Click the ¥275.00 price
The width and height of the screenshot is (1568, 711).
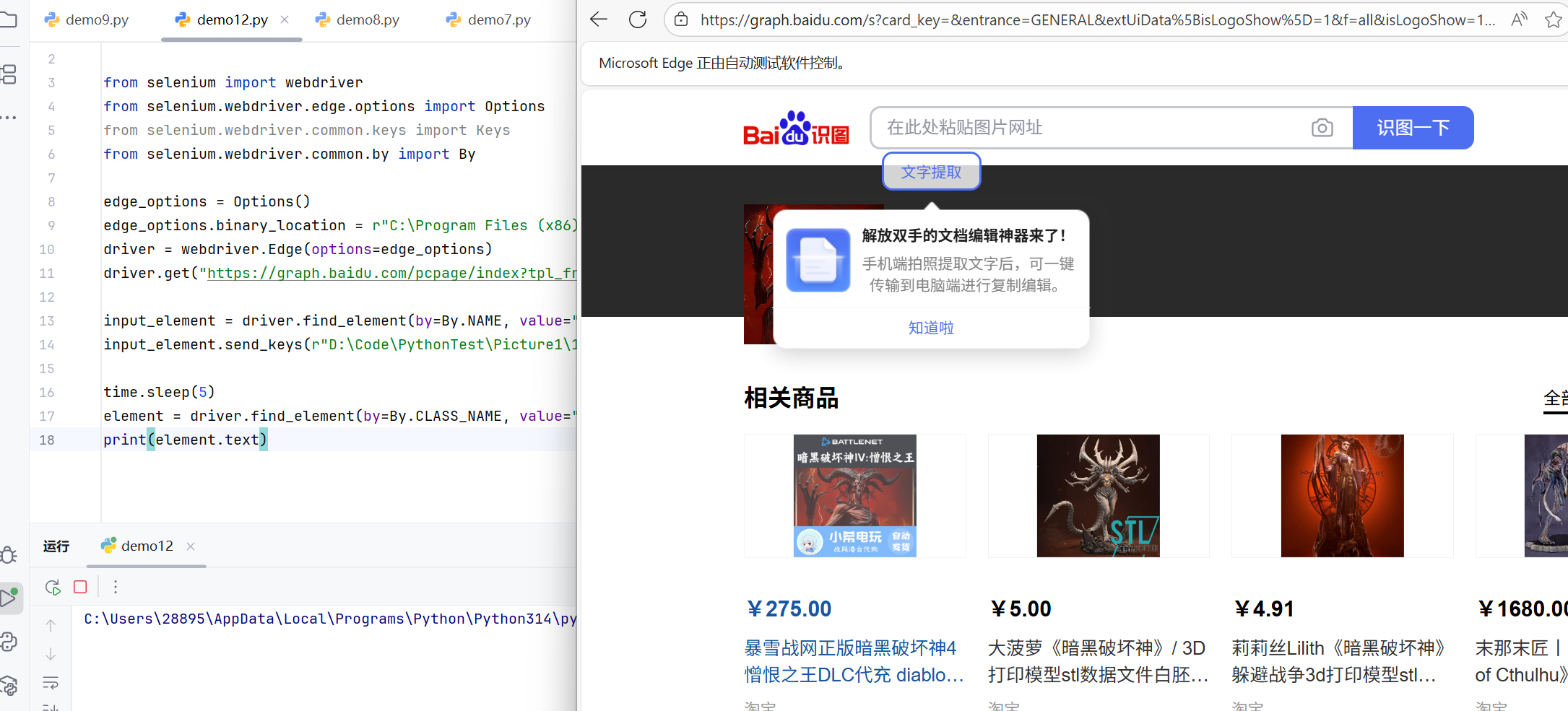[789, 609]
